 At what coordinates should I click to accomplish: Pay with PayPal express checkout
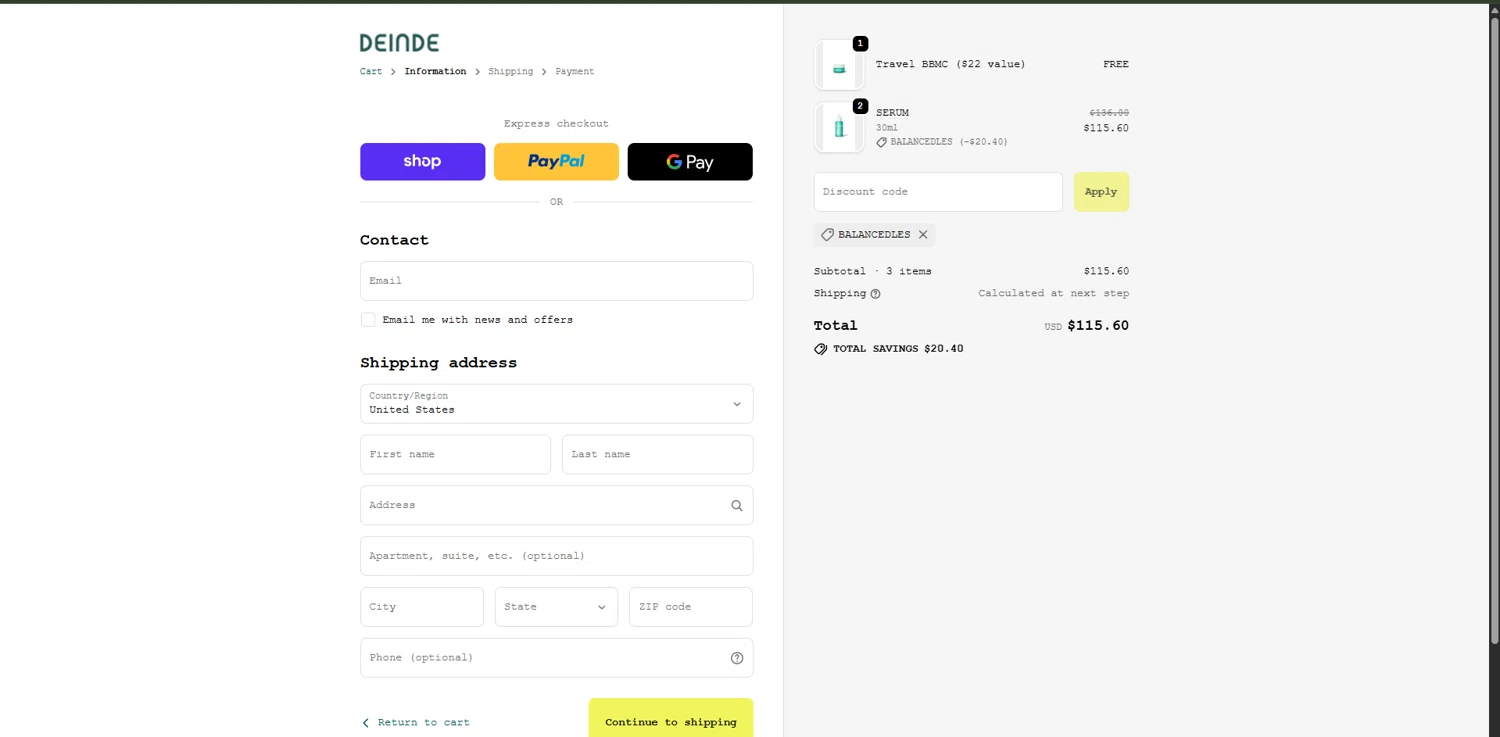click(x=556, y=162)
